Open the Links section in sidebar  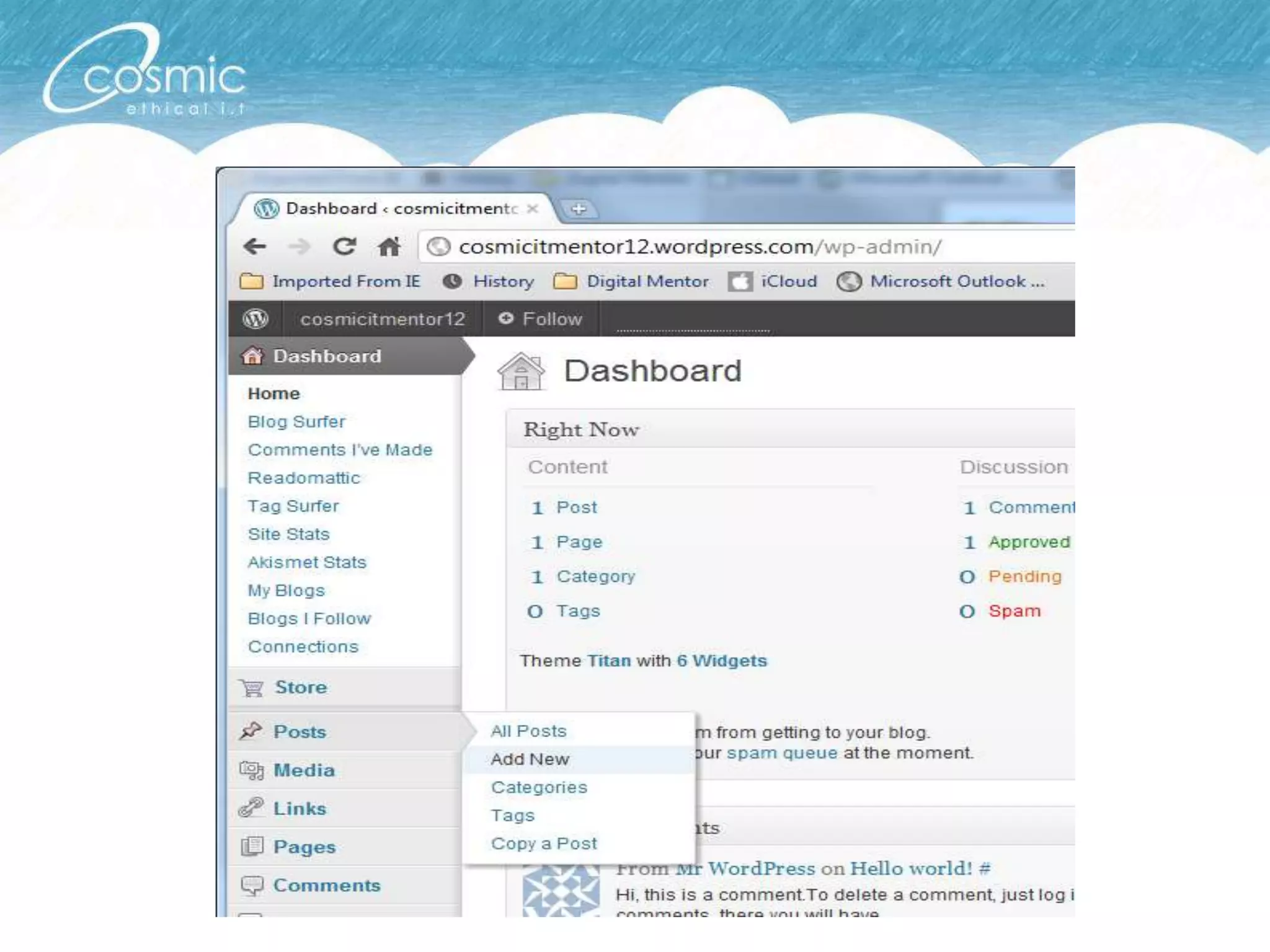299,809
